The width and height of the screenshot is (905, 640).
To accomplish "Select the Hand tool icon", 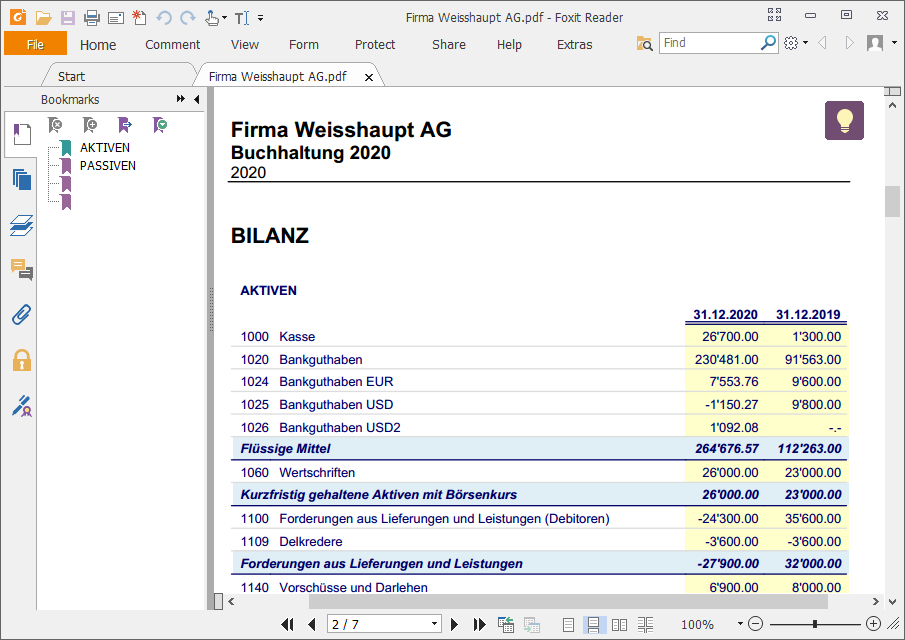I will (x=212, y=18).
